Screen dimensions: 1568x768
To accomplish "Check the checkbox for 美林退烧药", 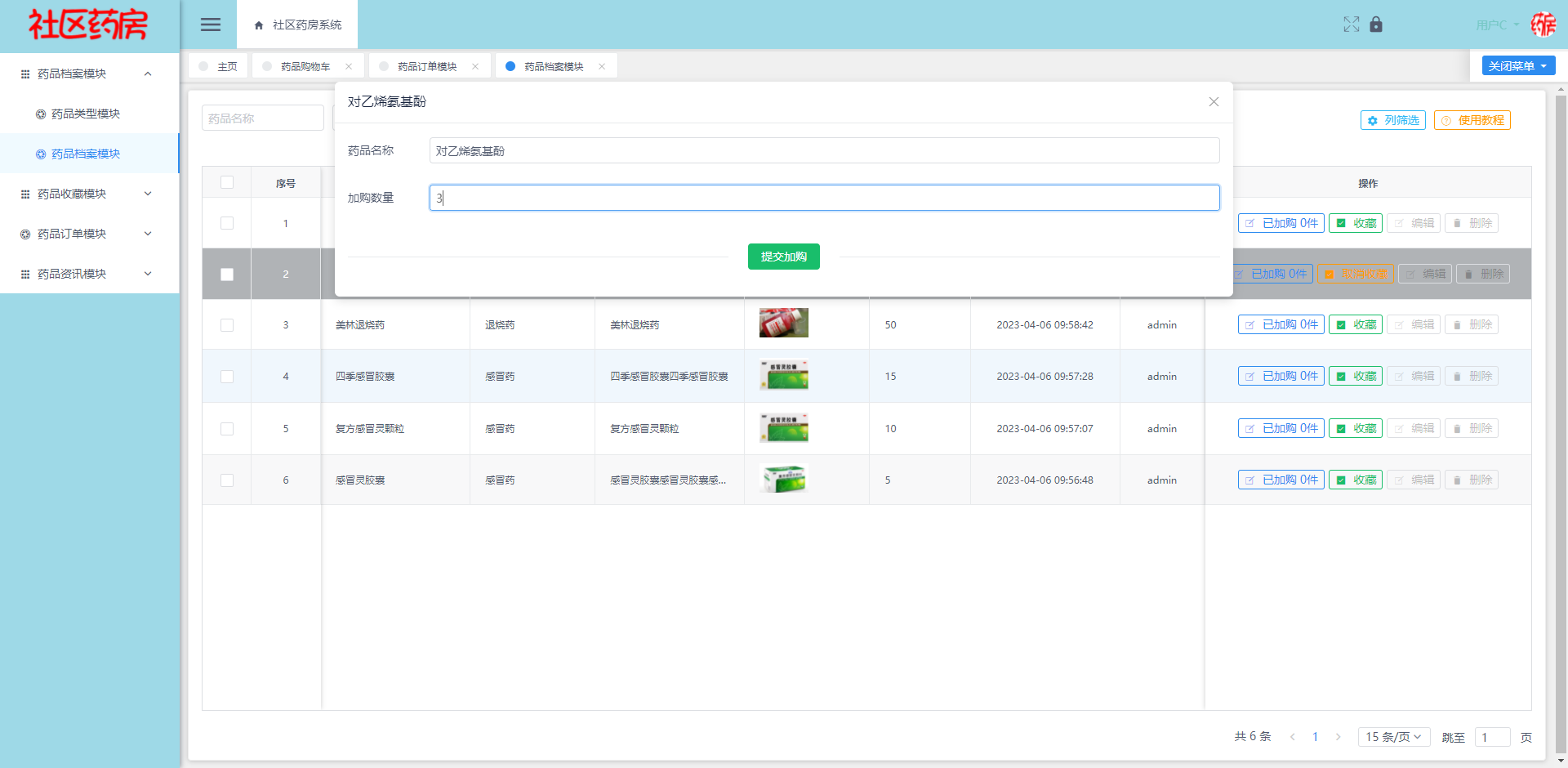I will coord(227,325).
